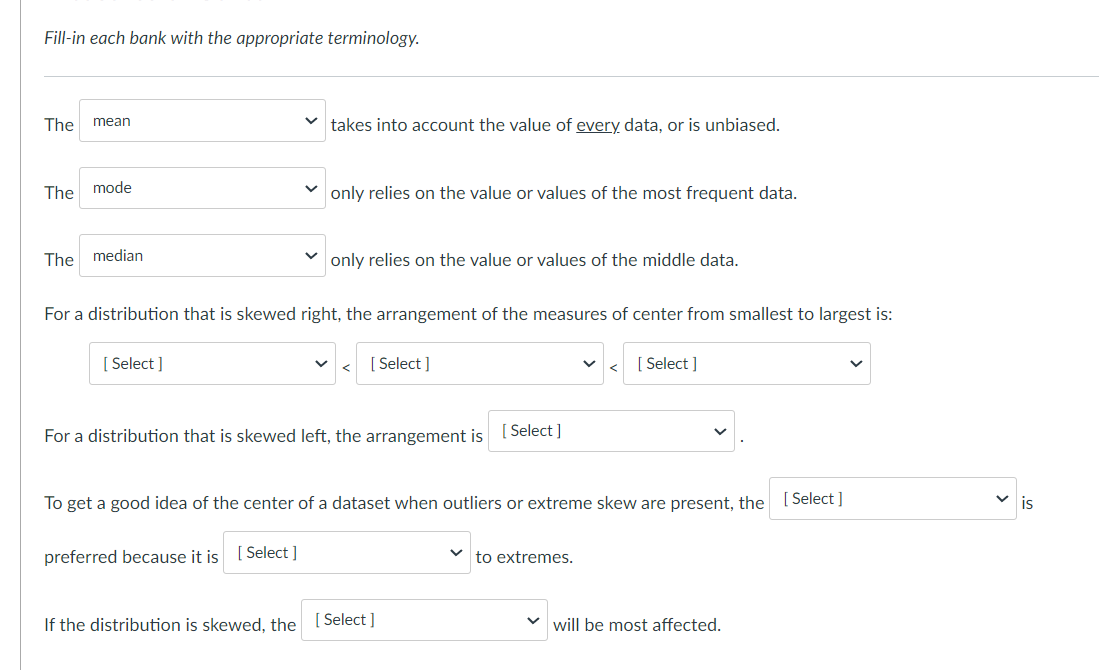1099x670 pixels.
Task: Open the Select for most affected measure
Action: point(423,619)
